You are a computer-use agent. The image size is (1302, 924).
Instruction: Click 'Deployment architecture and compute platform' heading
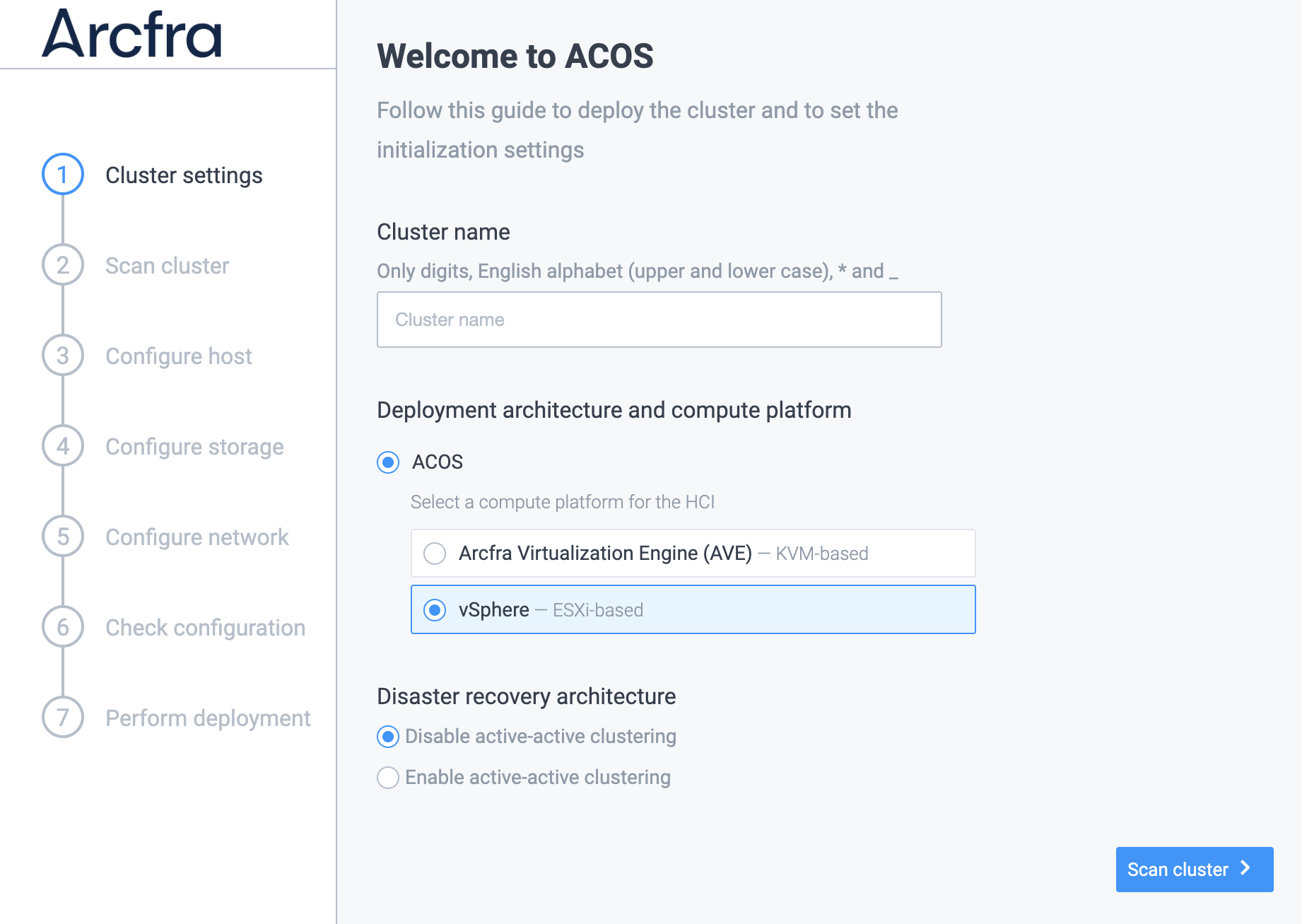coord(614,410)
